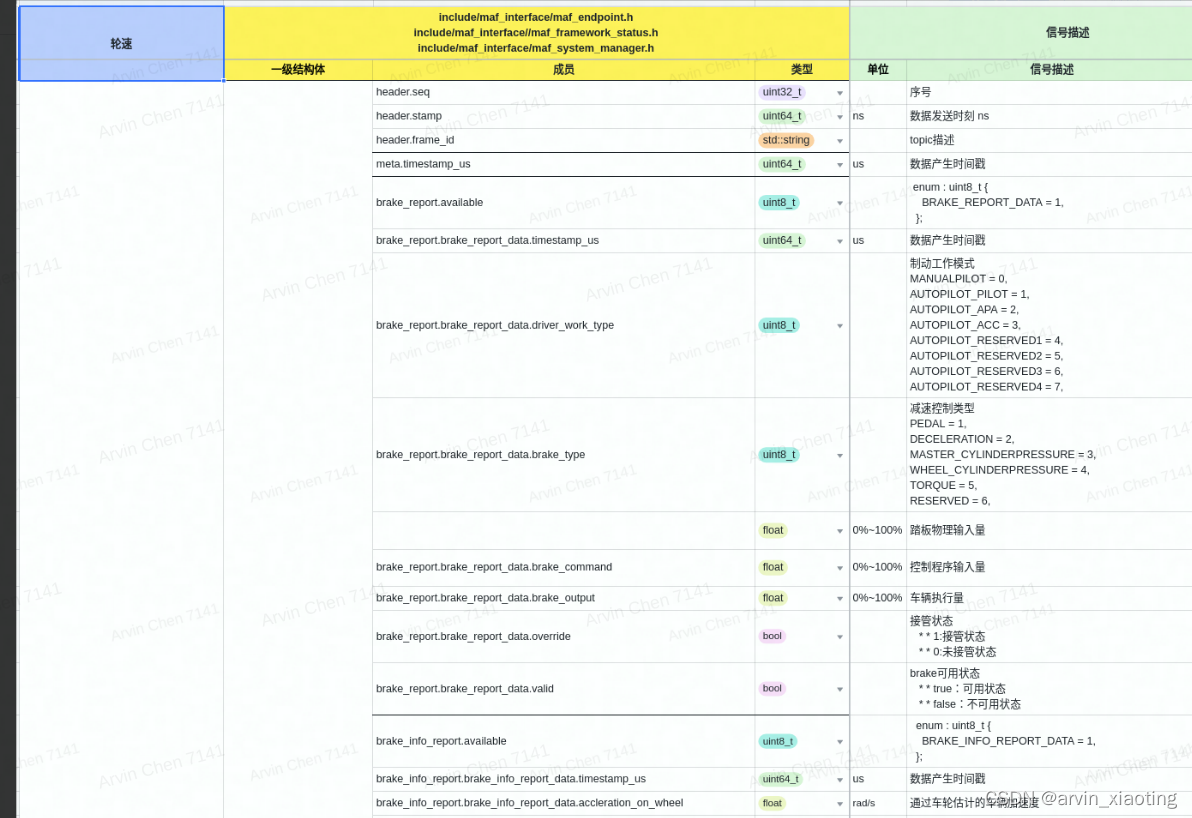This screenshot has width=1192, height=818.
Task: Select the accleration_on_wheel member cell
Action: (x=563, y=803)
